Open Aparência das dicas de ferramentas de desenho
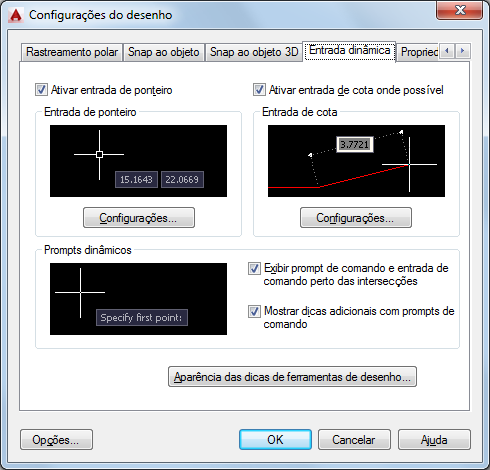490x470 pixels. 292,377
